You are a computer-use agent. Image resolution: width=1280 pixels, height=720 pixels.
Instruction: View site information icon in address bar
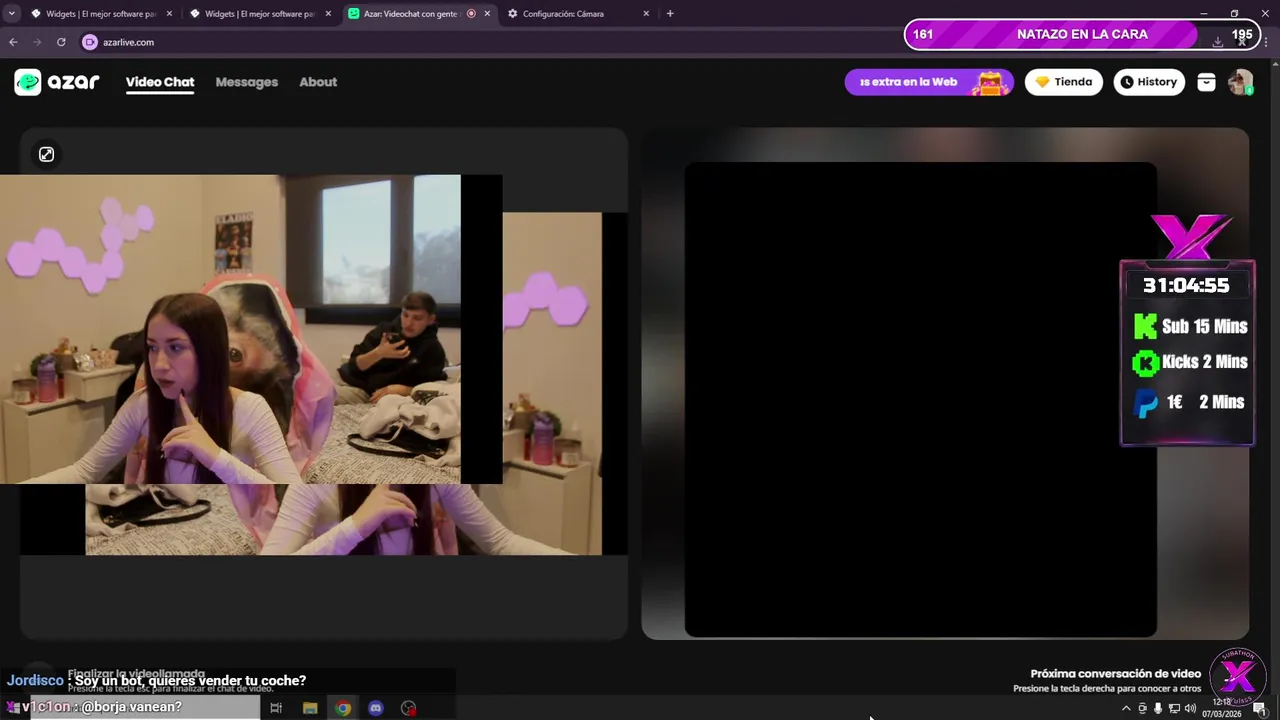[x=89, y=42]
